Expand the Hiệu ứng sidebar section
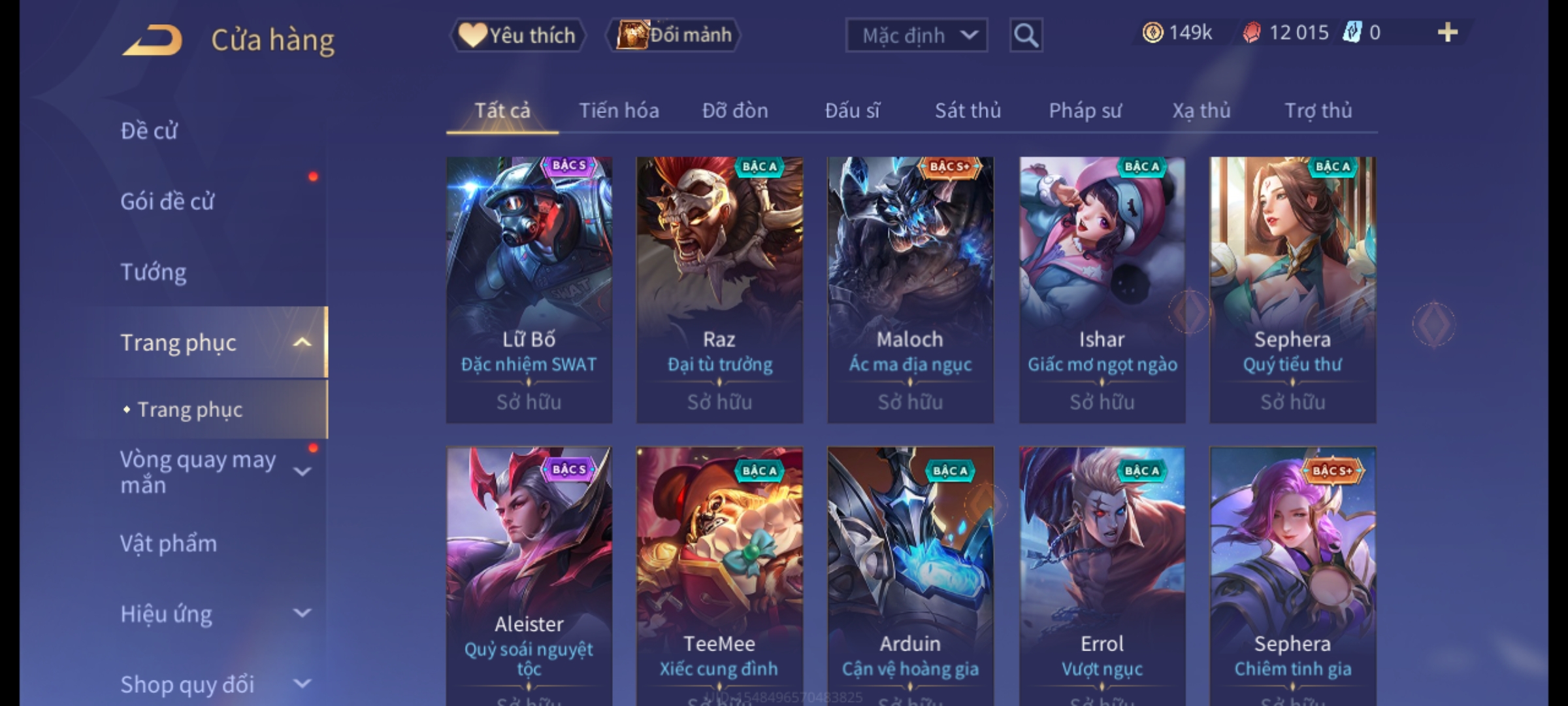The image size is (1568, 706). pos(302,613)
